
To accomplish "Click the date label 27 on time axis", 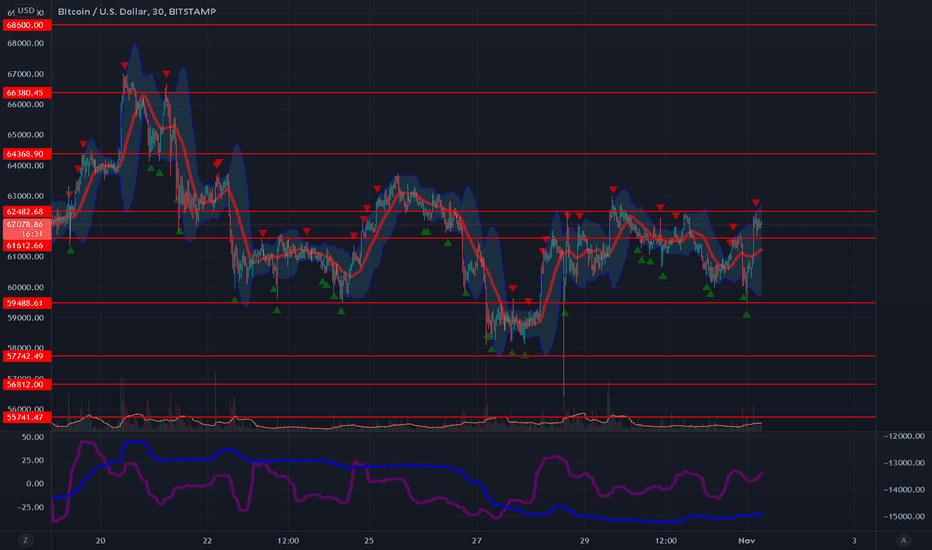I will click(477, 540).
